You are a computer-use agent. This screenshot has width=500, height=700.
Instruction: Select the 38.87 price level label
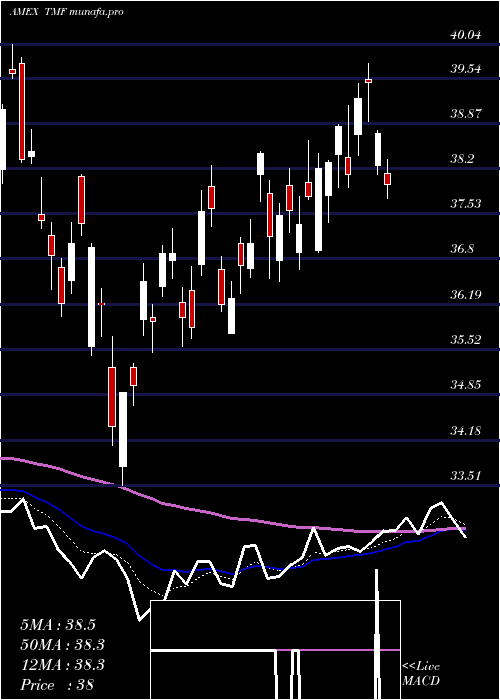click(x=466, y=114)
